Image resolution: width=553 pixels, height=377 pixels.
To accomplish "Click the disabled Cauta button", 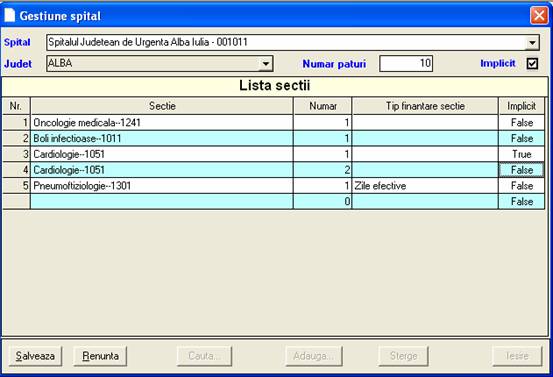I will pyautogui.click(x=205, y=356).
